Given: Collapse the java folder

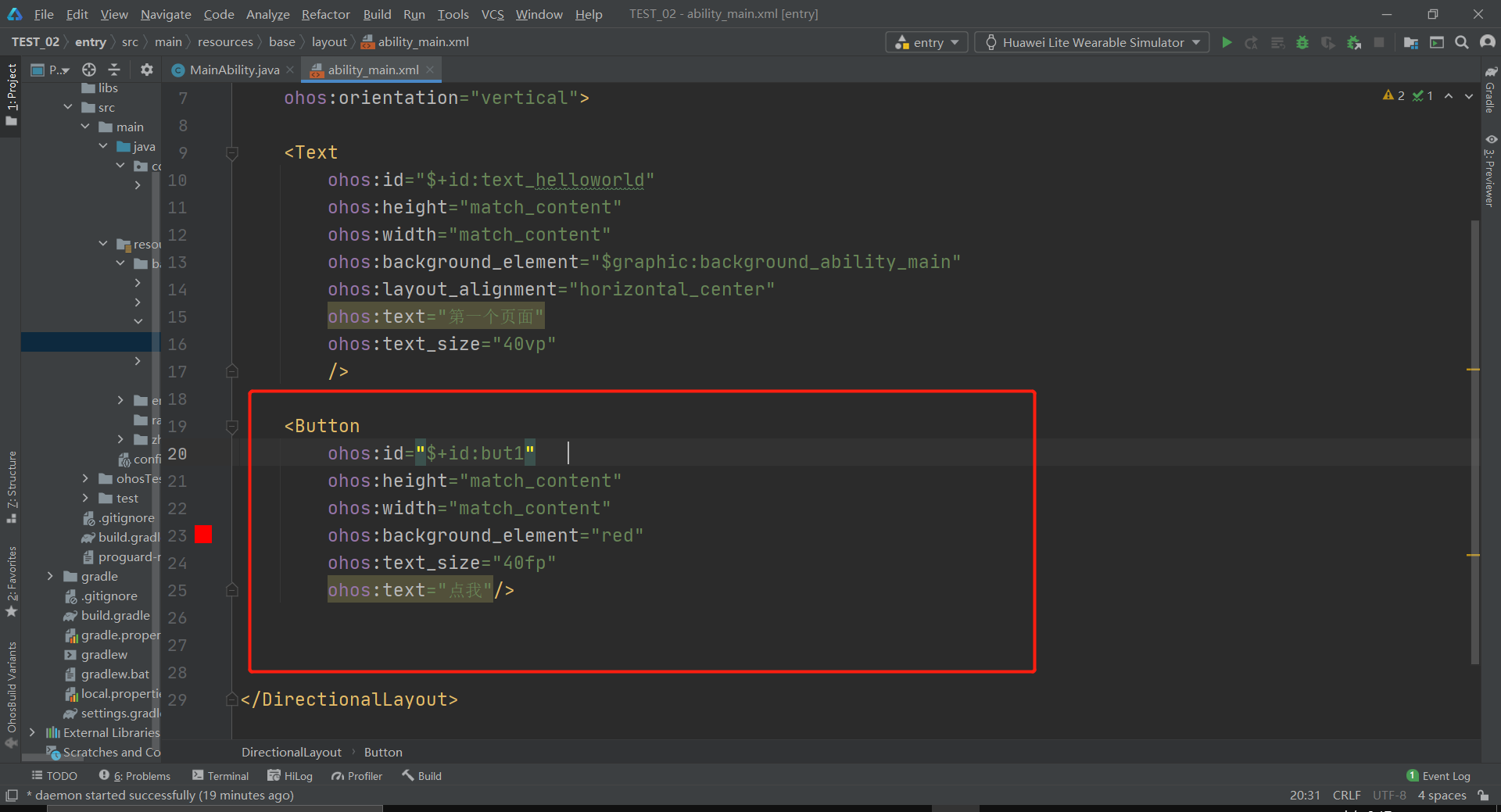Looking at the screenshot, I should tap(103, 146).
